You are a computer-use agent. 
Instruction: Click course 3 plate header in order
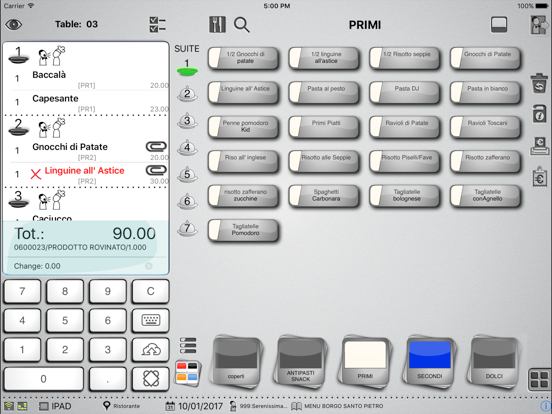(18, 200)
